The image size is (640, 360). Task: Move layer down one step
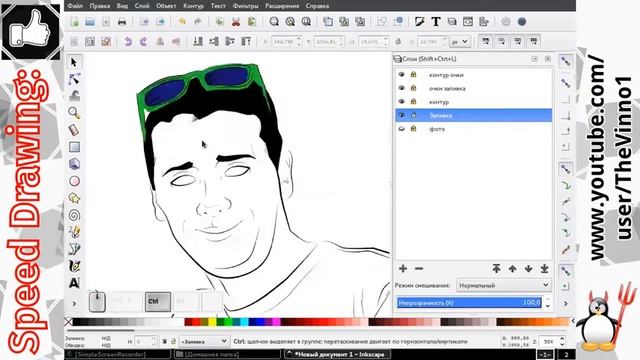pos(528,269)
